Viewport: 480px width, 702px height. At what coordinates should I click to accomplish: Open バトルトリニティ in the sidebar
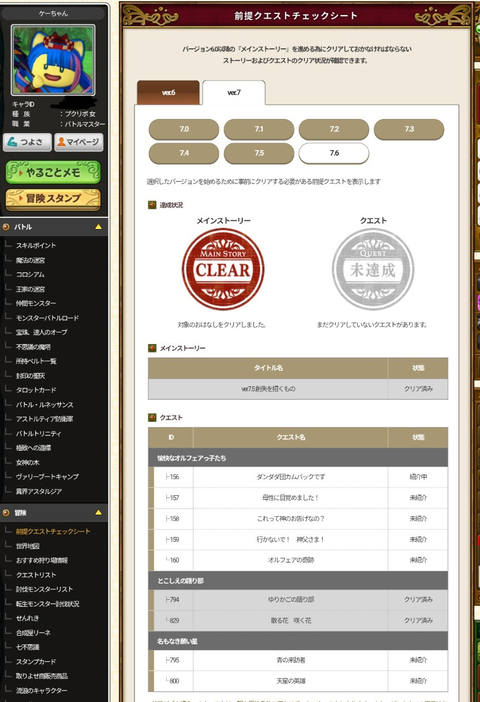[39, 433]
